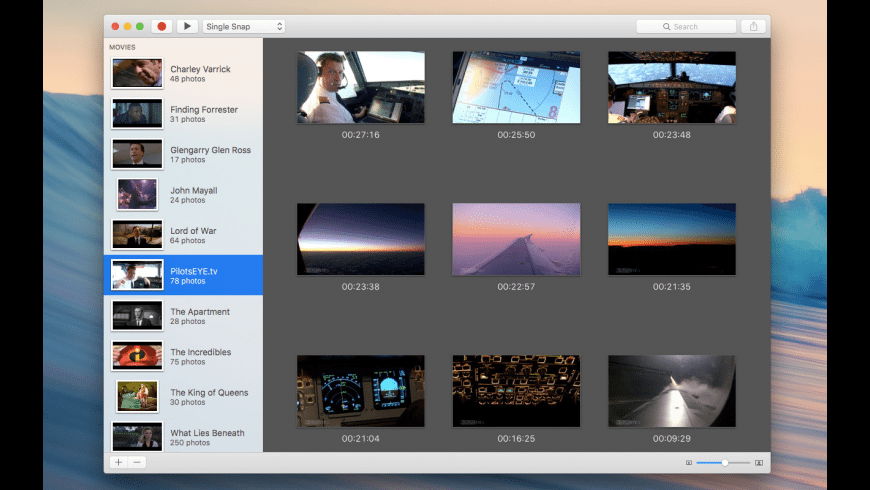Click the small thumbnail size icon
870x490 pixels.
[x=689, y=463]
